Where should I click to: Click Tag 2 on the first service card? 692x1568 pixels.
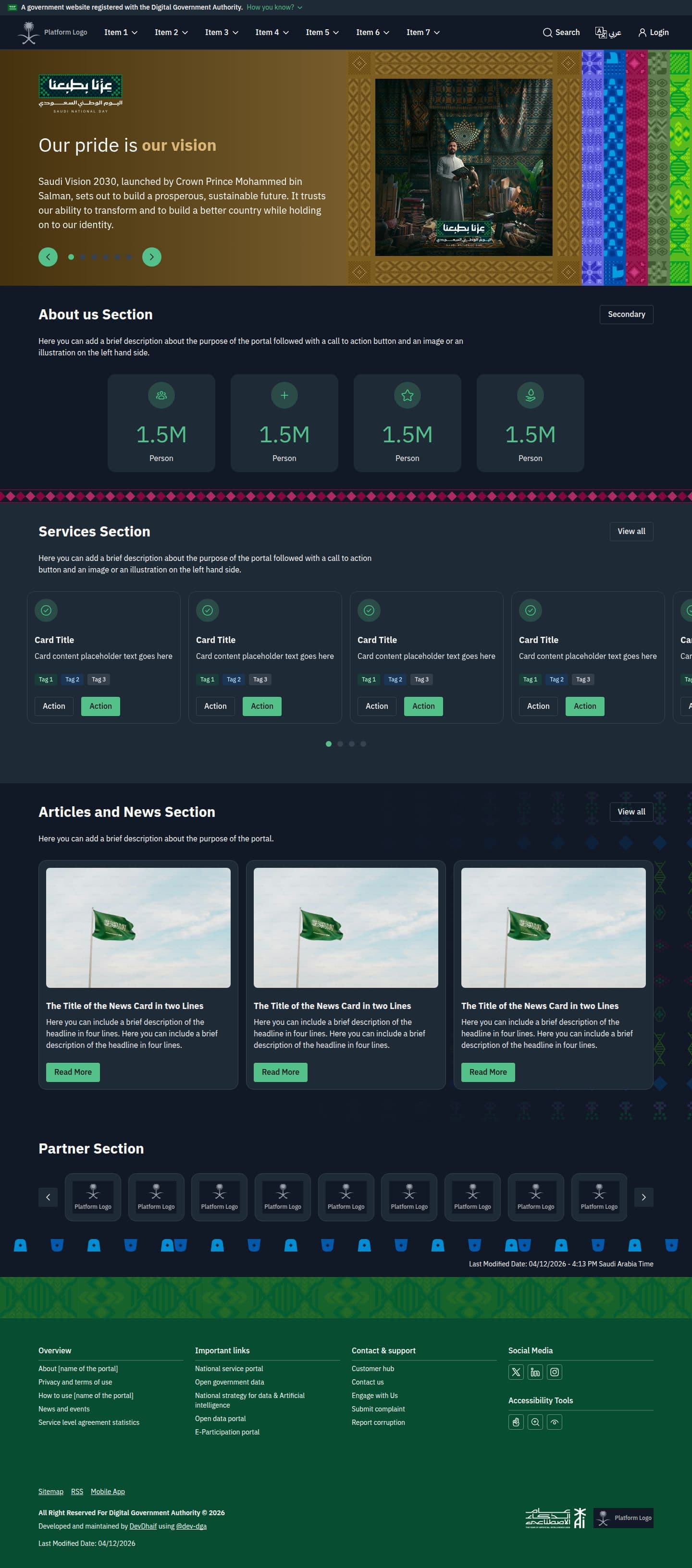[x=72, y=679]
